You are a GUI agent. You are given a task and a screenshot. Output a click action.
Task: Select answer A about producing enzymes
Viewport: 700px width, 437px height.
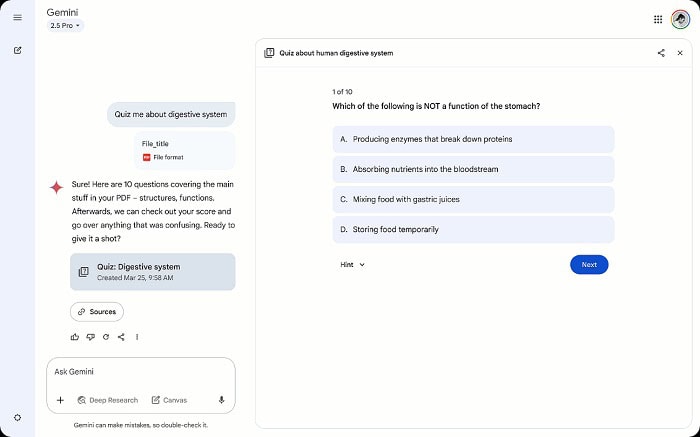(473, 139)
